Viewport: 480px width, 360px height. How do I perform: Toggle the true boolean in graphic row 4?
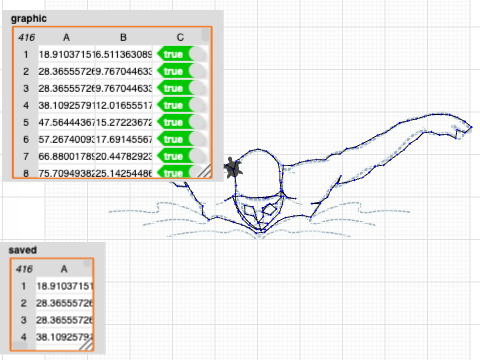pos(180,105)
